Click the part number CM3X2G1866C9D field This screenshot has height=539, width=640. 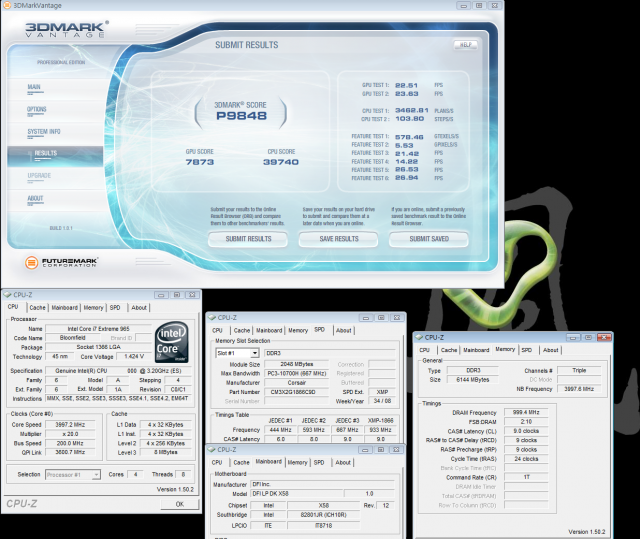pos(297,392)
